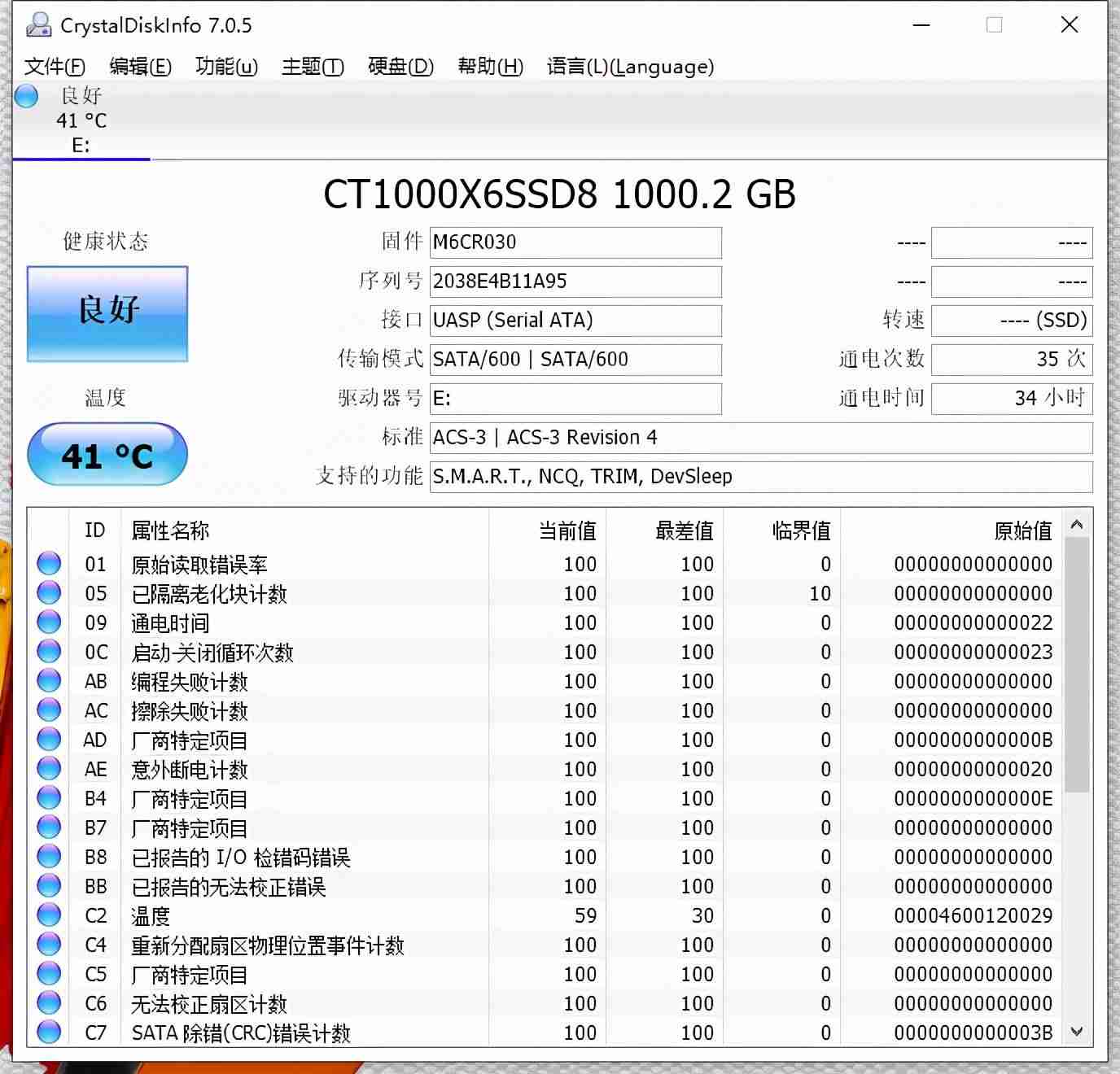This screenshot has height=1074, width=1120.
Task: Open the 编辑(E) menu
Action: 140,67
